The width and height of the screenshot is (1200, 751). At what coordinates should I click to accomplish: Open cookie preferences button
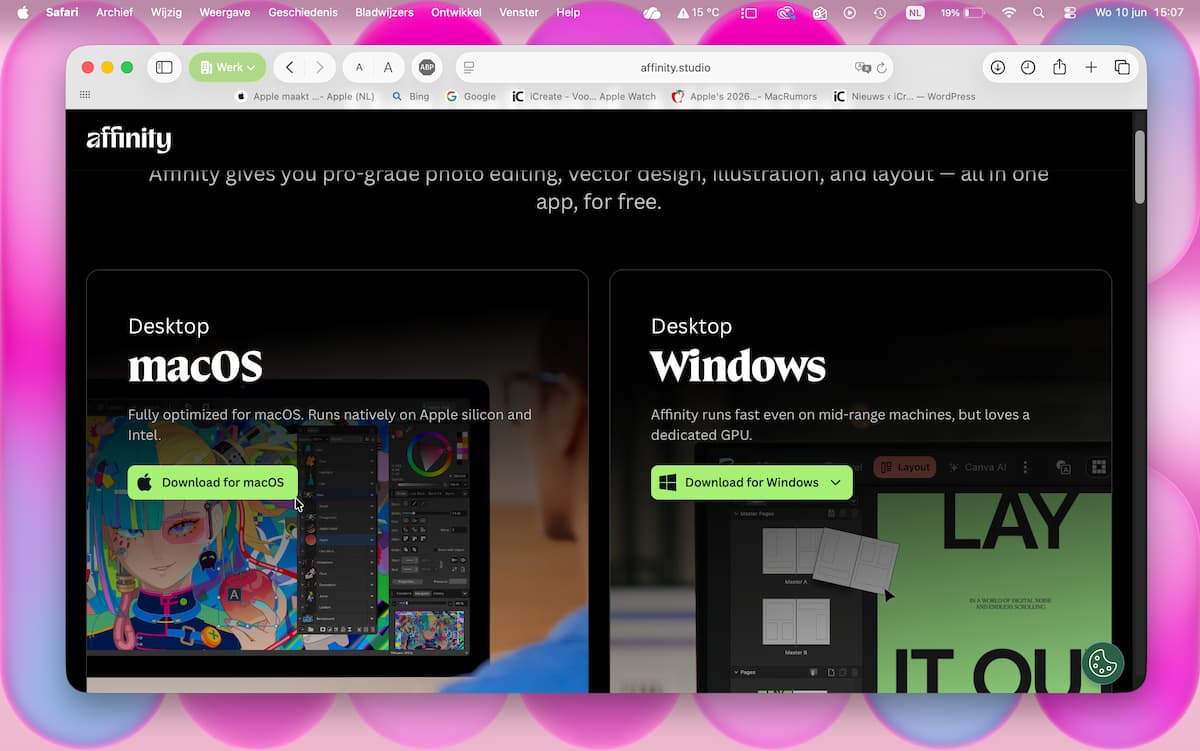pos(1103,662)
